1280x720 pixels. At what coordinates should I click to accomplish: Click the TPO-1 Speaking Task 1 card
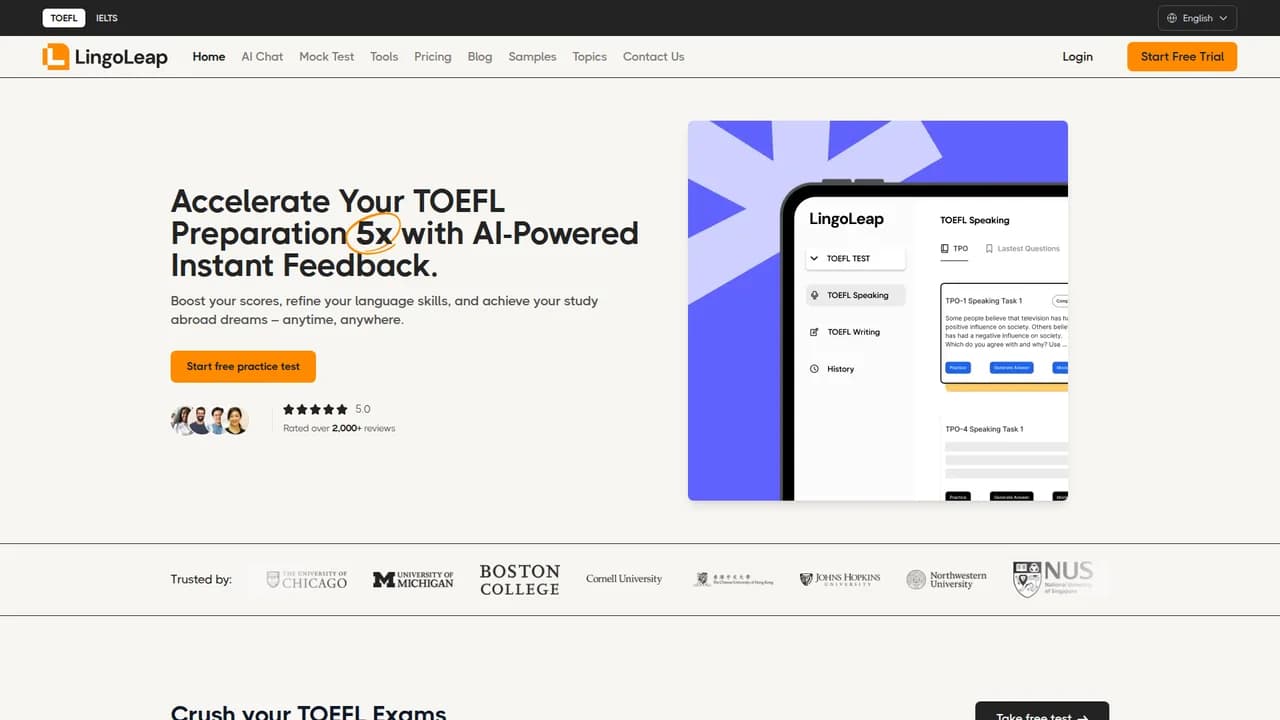1005,333
